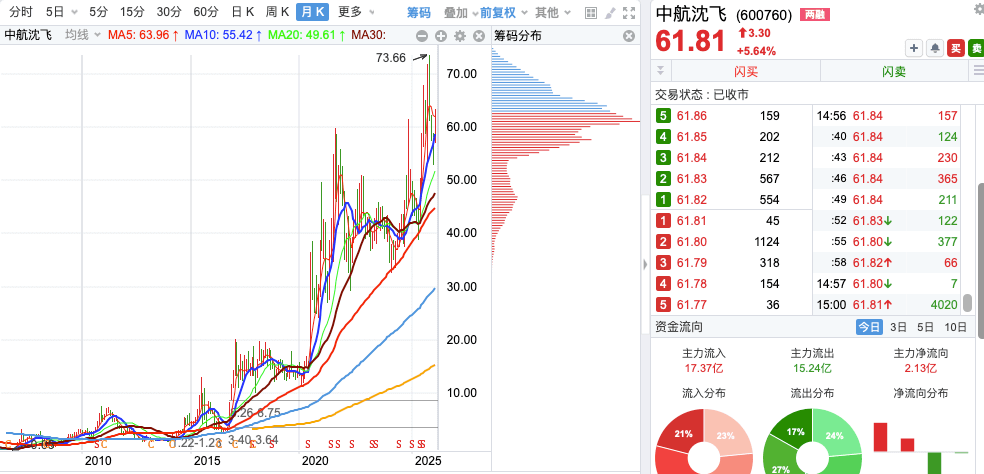This screenshot has width=984, height=474.
Task: Click the 15:00 trade row with 4020
Action: pos(887,305)
